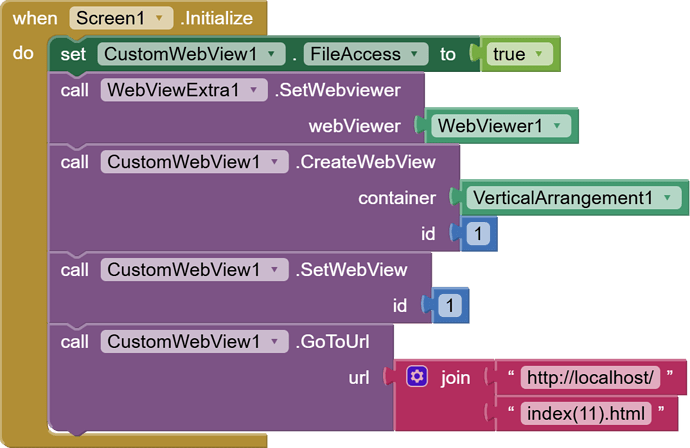Click the join text block label

[455, 377]
